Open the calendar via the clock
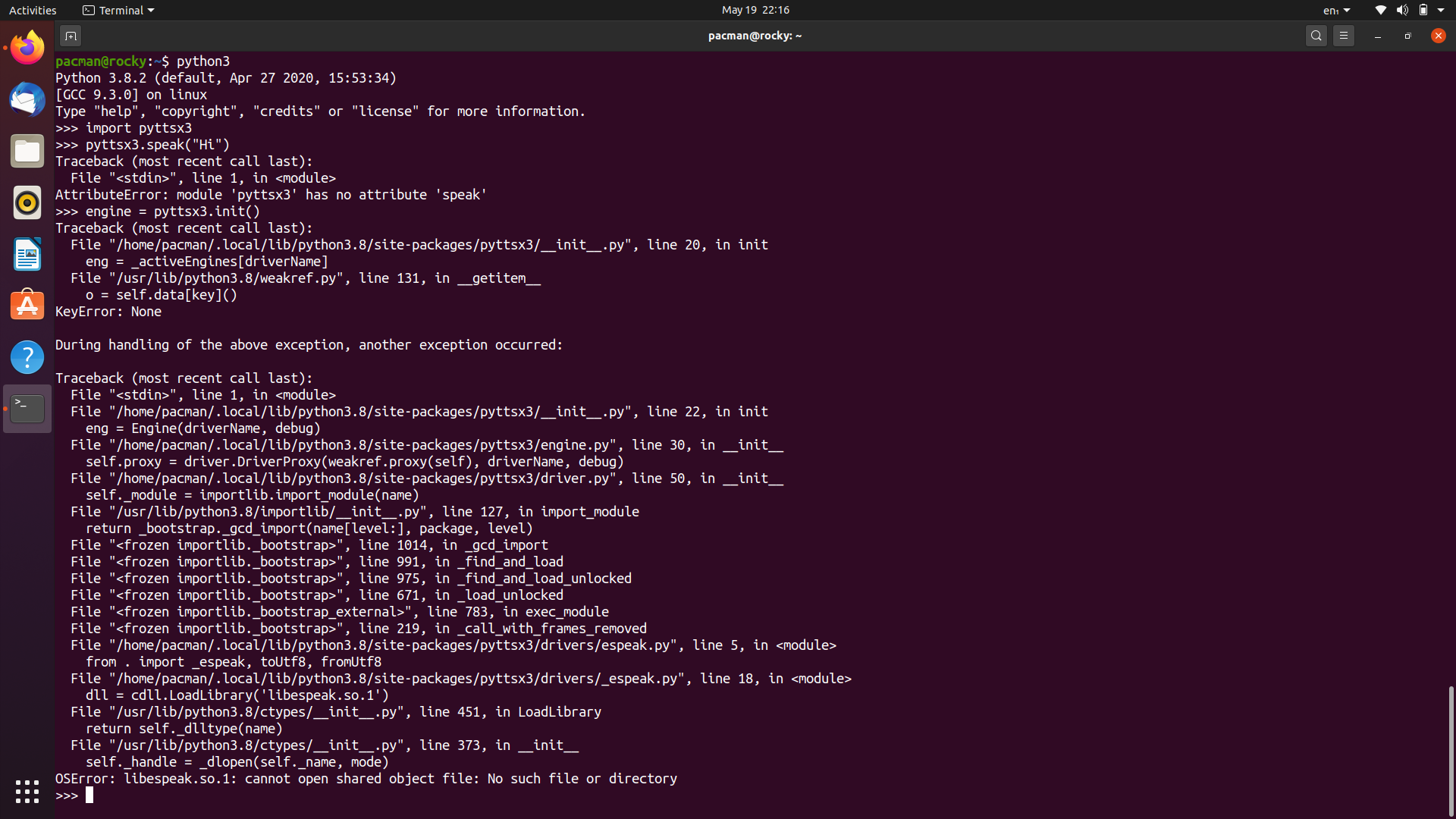 [755, 10]
